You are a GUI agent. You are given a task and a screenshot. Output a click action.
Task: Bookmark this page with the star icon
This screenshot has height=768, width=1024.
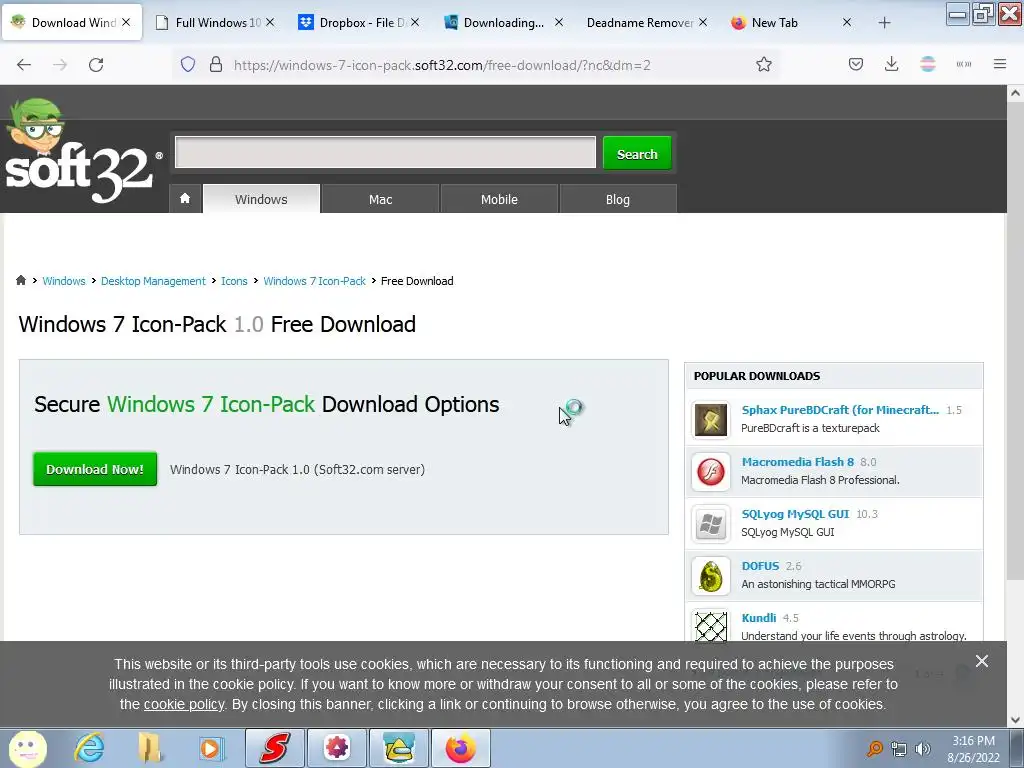pyautogui.click(x=763, y=65)
